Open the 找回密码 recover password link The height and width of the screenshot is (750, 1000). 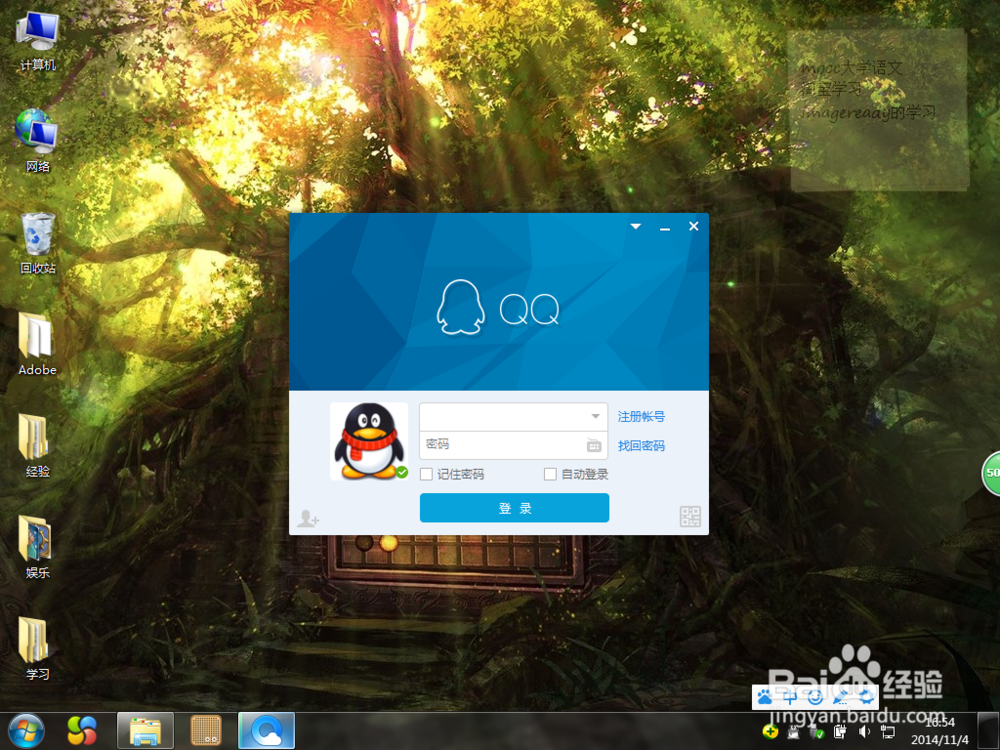pos(641,446)
